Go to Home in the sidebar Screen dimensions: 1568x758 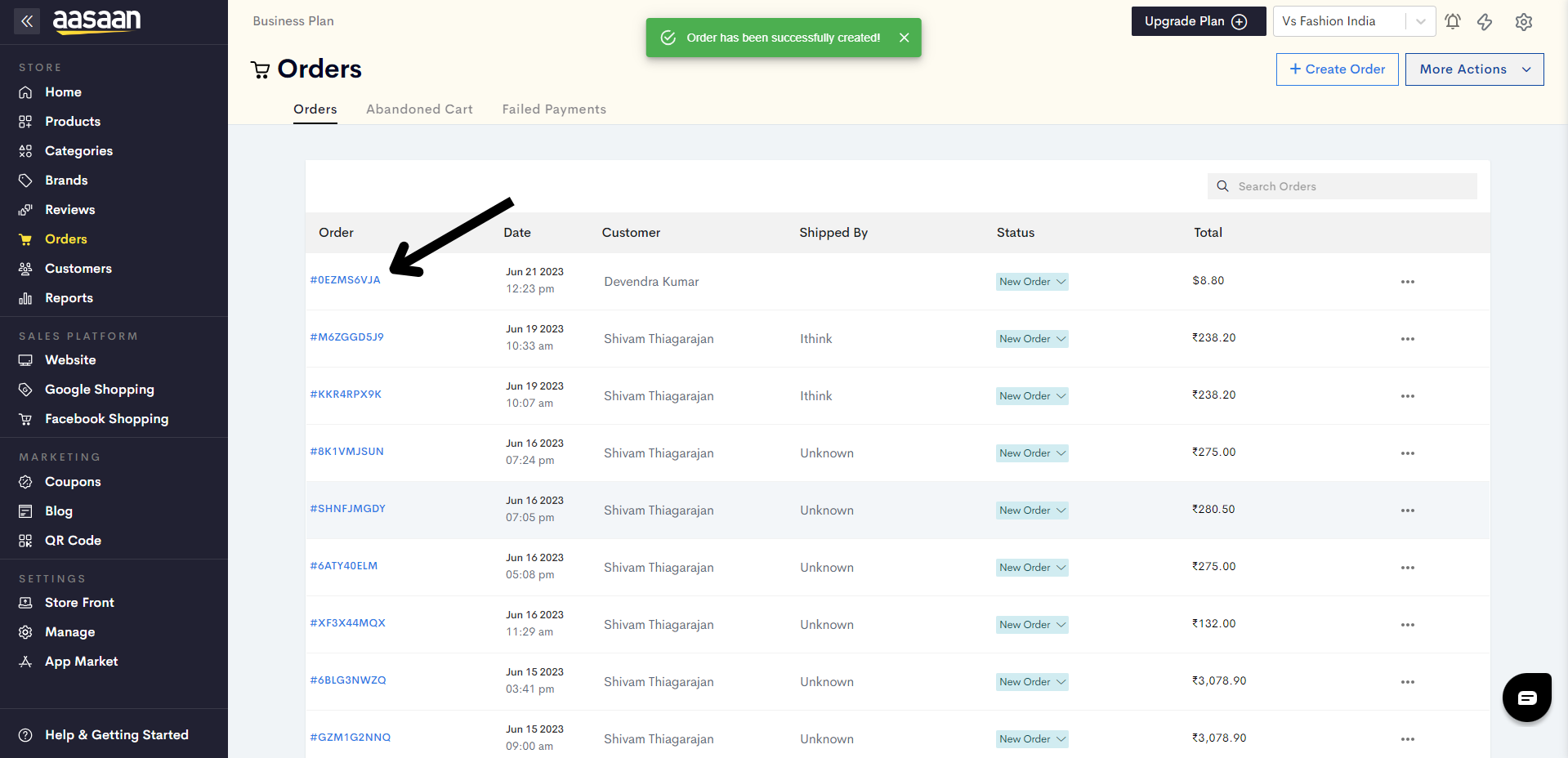(x=63, y=92)
